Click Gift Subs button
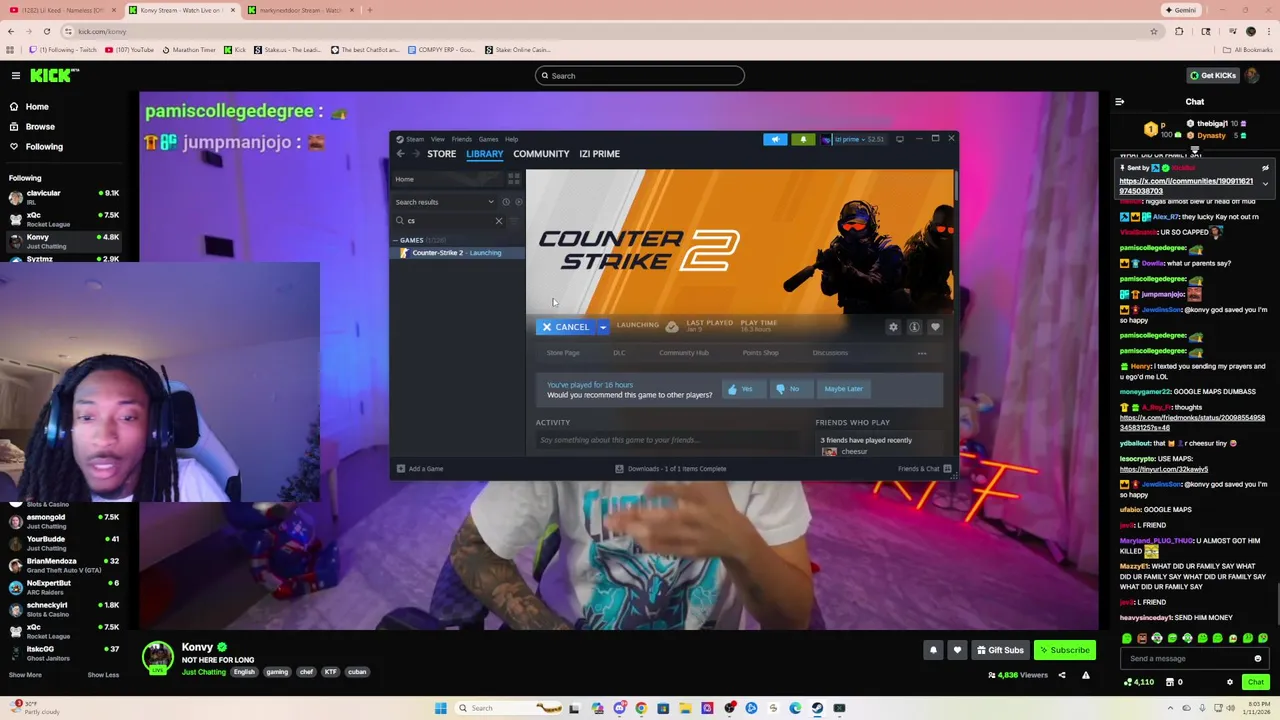1280x720 pixels. coord(1000,650)
